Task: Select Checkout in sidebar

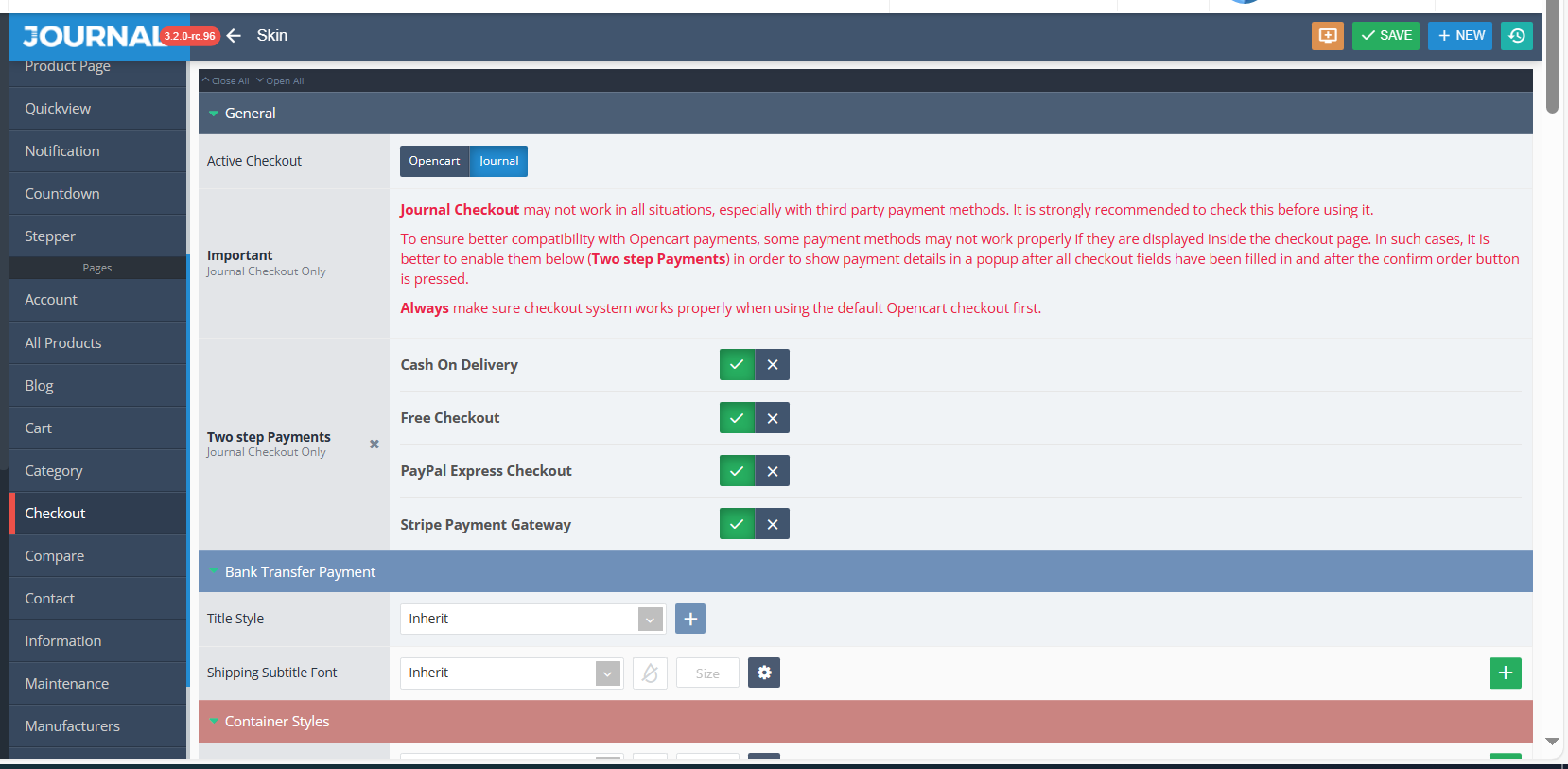Action: tap(97, 514)
